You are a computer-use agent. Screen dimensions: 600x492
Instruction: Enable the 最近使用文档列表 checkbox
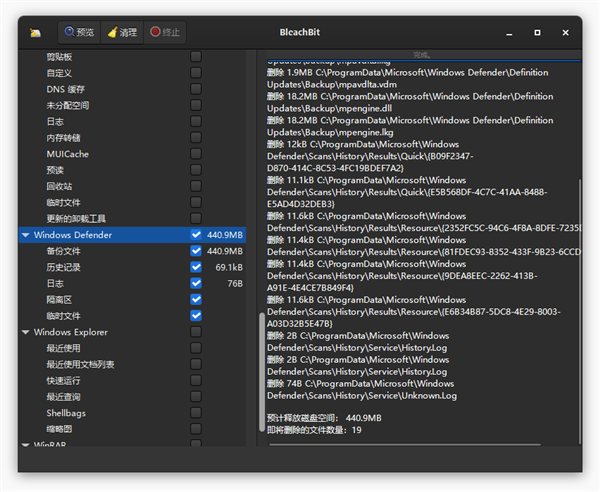point(196,364)
